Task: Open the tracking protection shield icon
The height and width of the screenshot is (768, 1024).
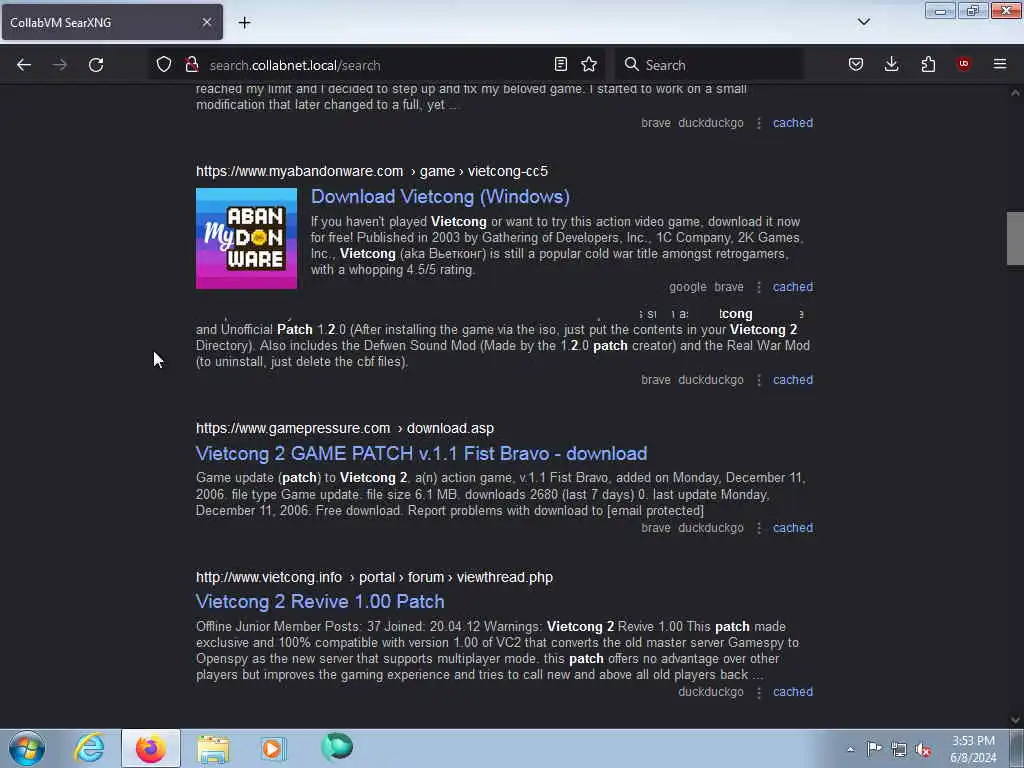Action: click(x=164, y=64)
